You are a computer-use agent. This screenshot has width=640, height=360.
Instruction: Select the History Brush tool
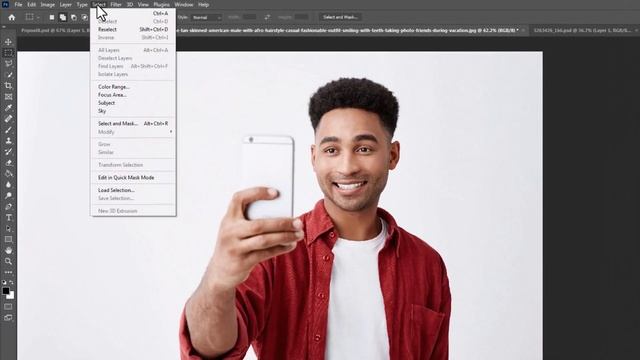[8, 151]
